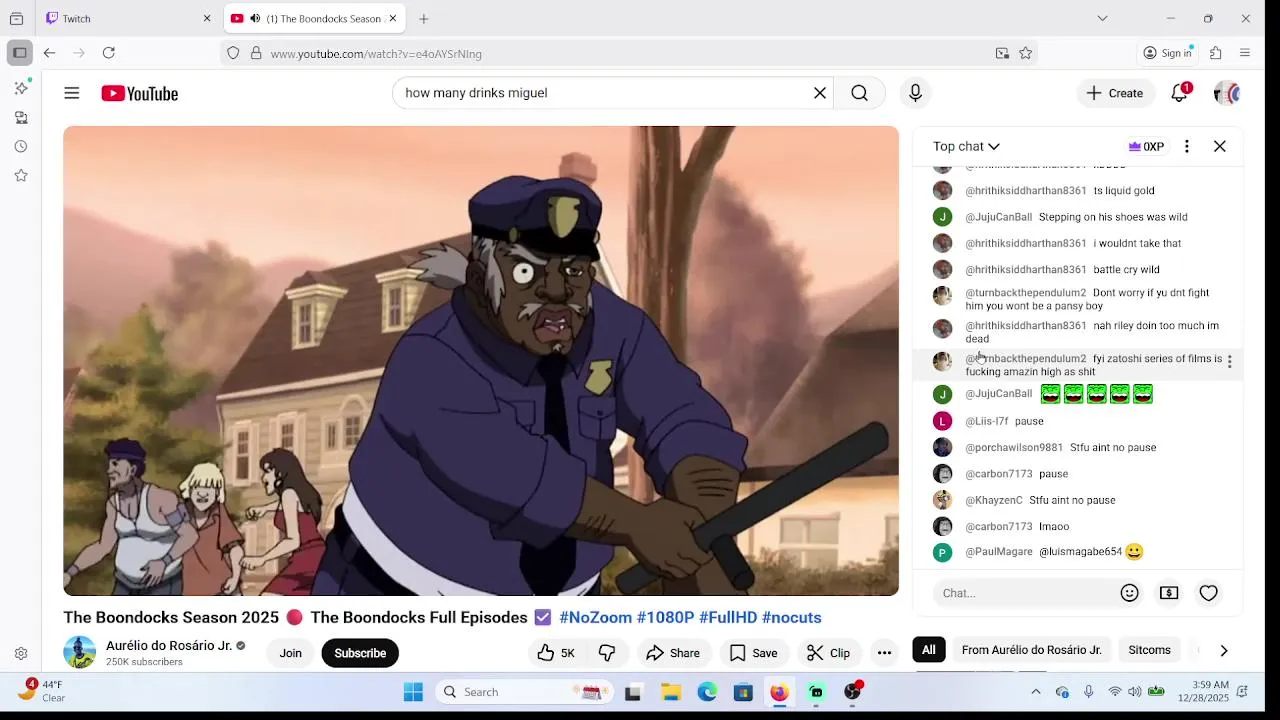Close the live chat panel
This screenshot has height=720, width=1280.
click(1219, 147)
